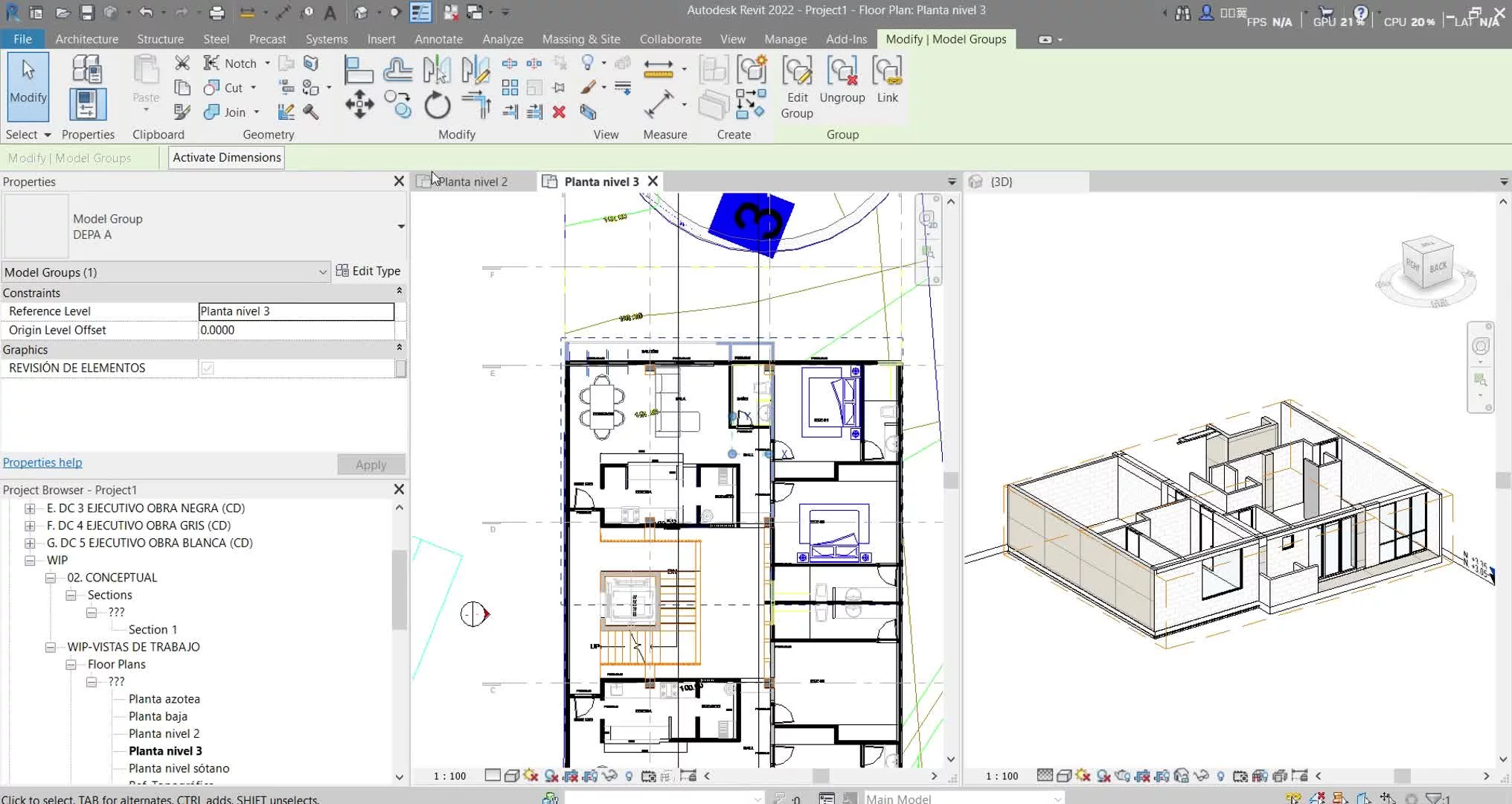Click the Undo arrow in quick access toolbar

146,13
